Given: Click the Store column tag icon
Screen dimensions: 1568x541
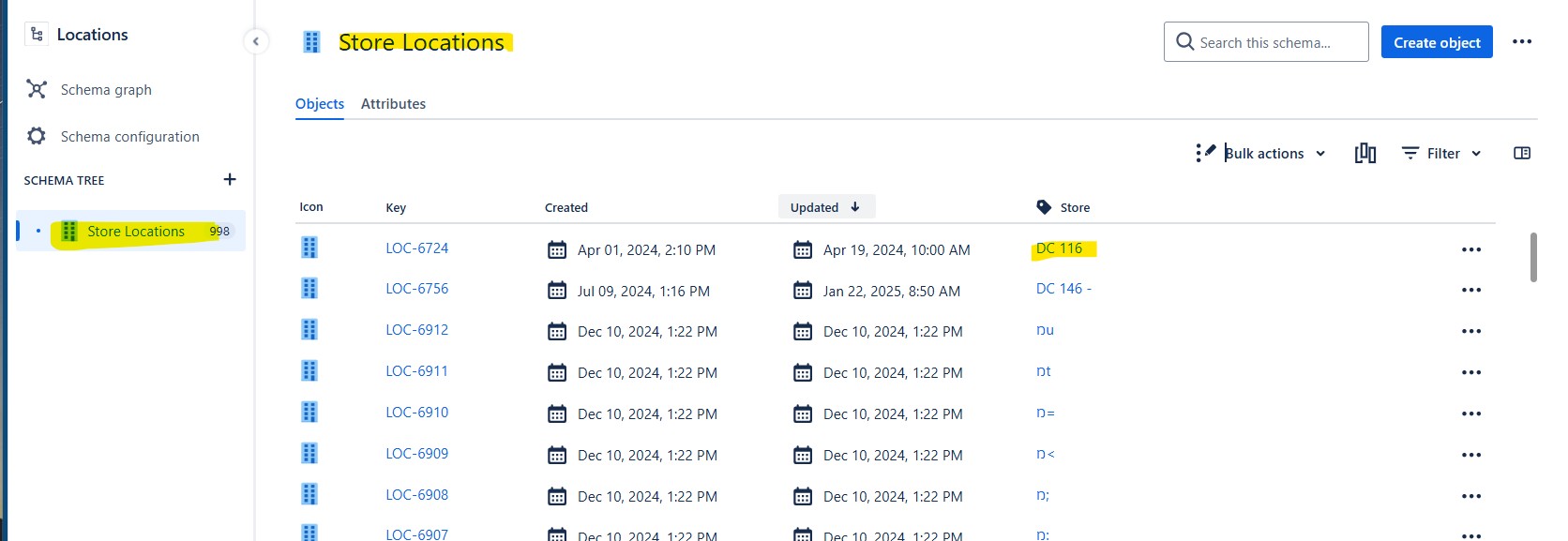Looking at the screenshot, I should 1044,207.
